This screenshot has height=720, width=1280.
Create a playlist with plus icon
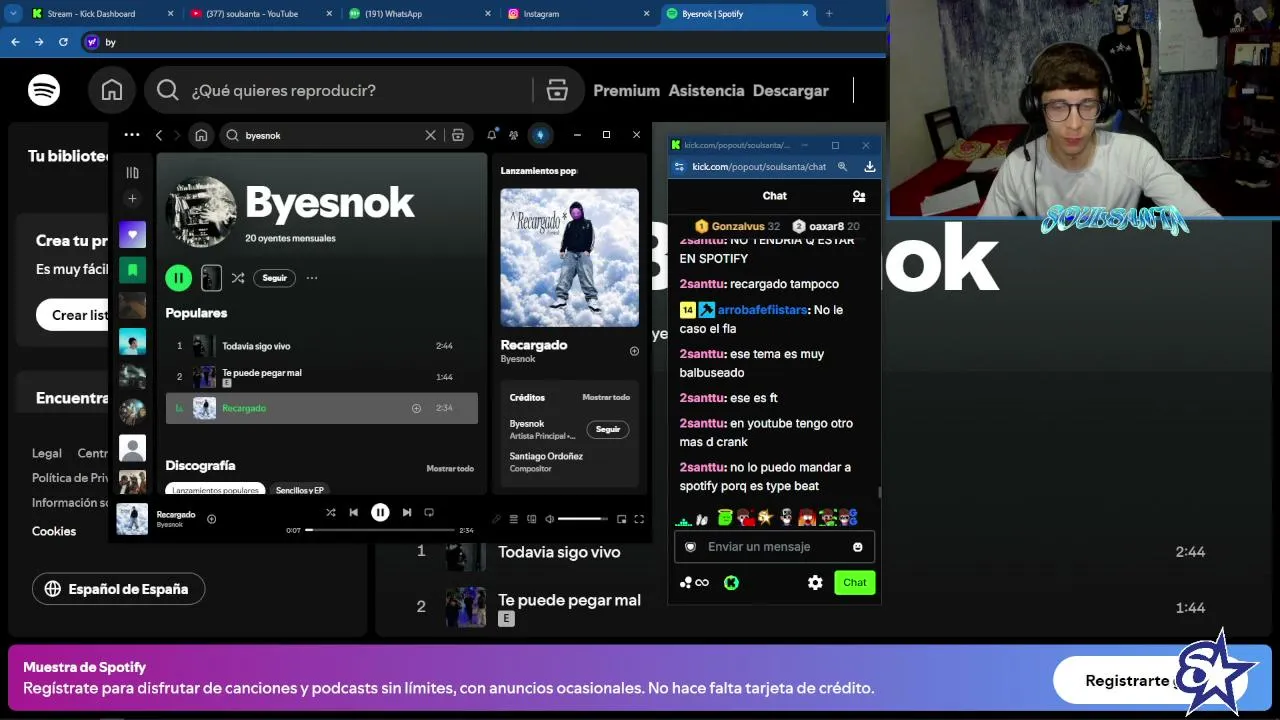(x=132, y=198)
